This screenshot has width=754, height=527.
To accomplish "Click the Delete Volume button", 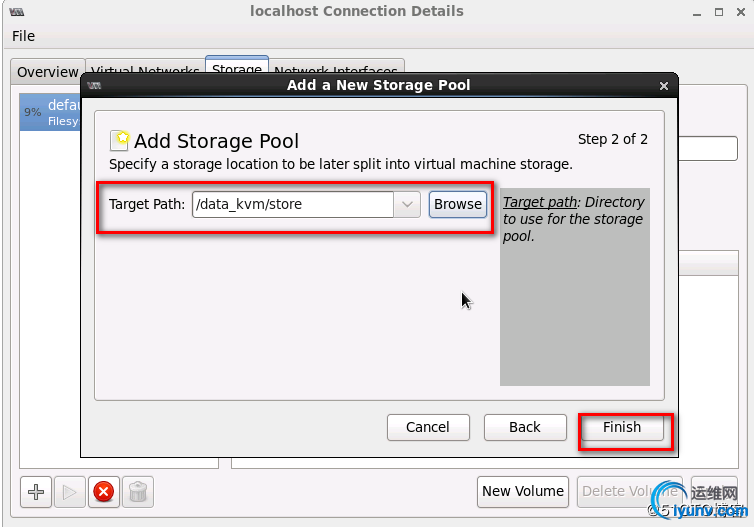I will pos(630,491).
